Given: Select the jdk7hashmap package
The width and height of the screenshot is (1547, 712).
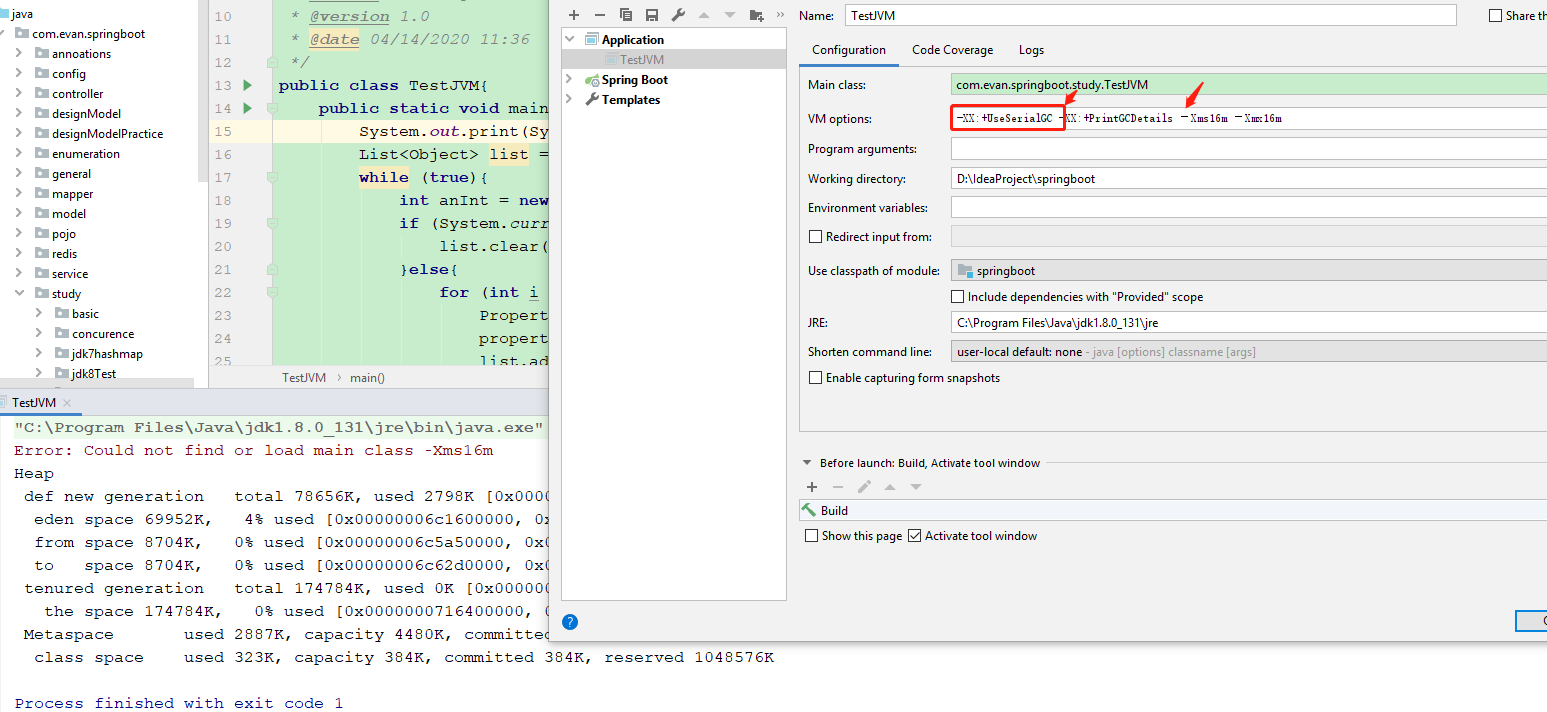Looking at the screenshot, I should pos(107,353).
